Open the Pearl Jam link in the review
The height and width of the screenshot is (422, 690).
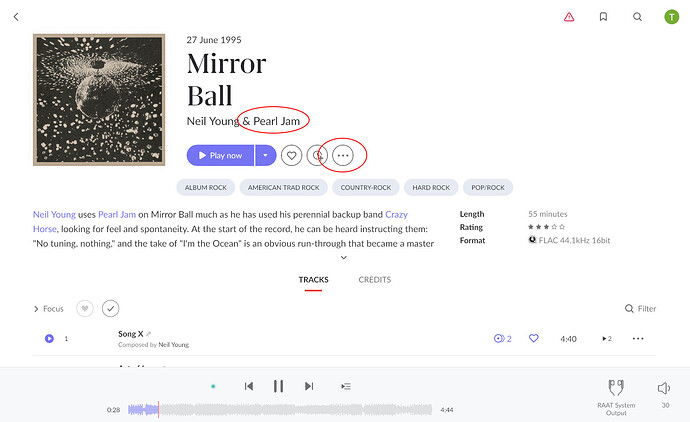pyautogui.click(x=117, y=214)
